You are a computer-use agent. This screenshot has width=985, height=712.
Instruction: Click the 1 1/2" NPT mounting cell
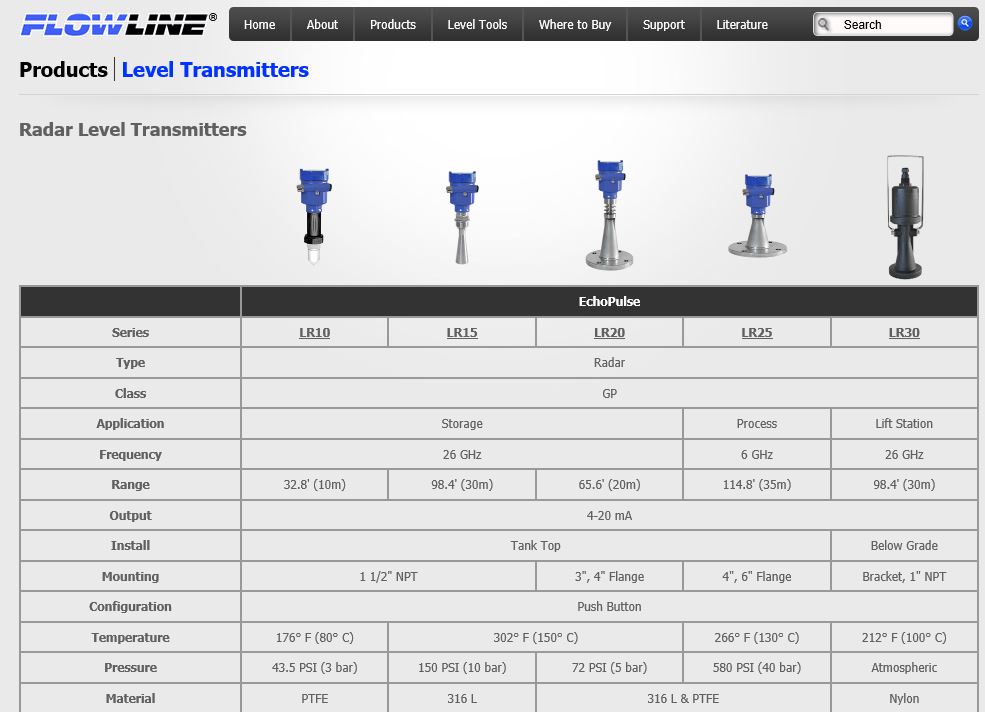388,576
